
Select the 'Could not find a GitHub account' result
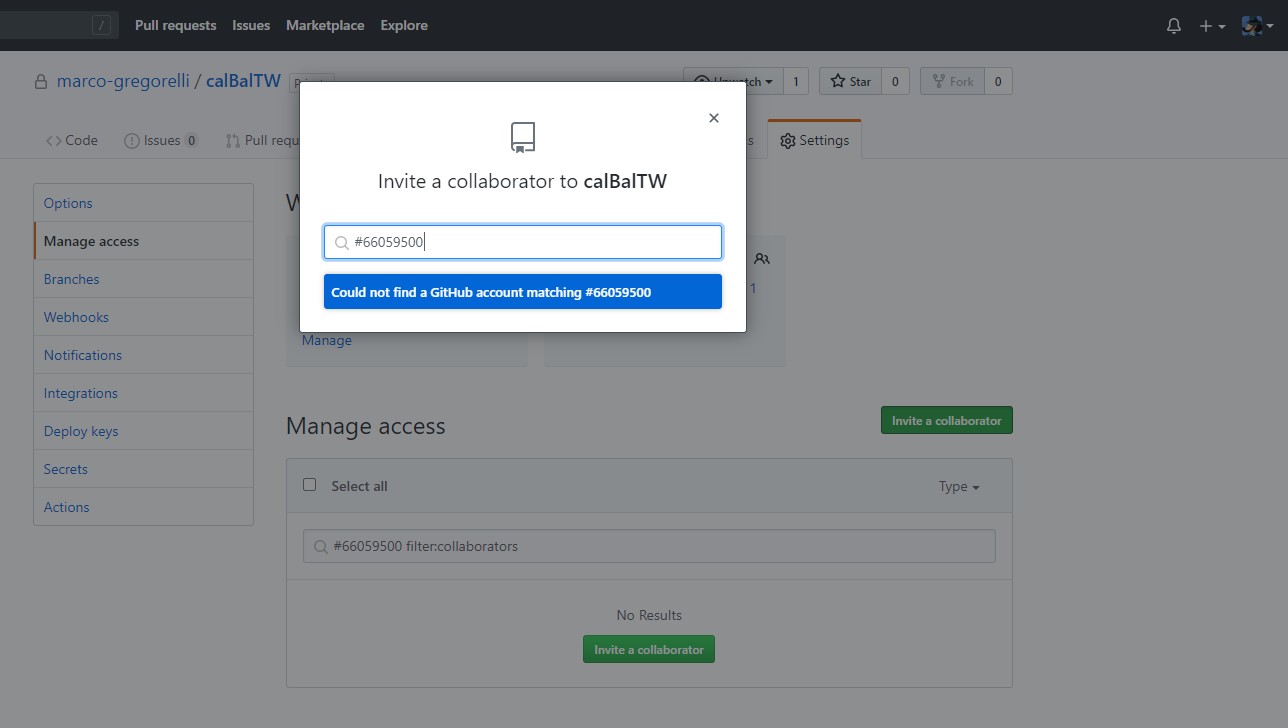pos(523,292)
